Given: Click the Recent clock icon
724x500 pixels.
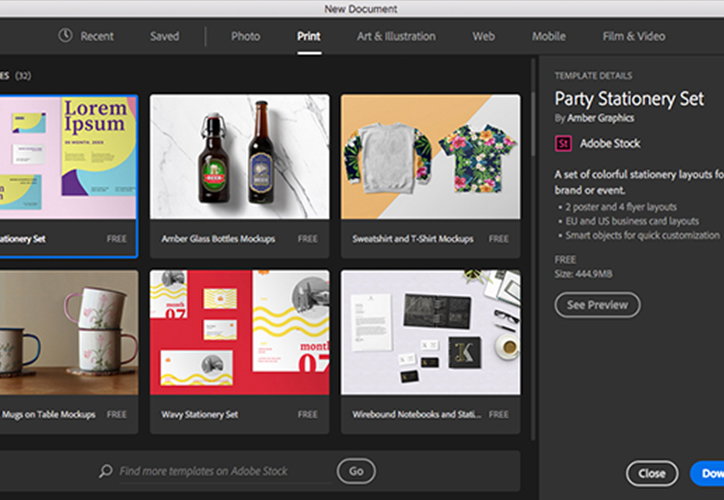Looking at the screenshot, I should point(65,35).
